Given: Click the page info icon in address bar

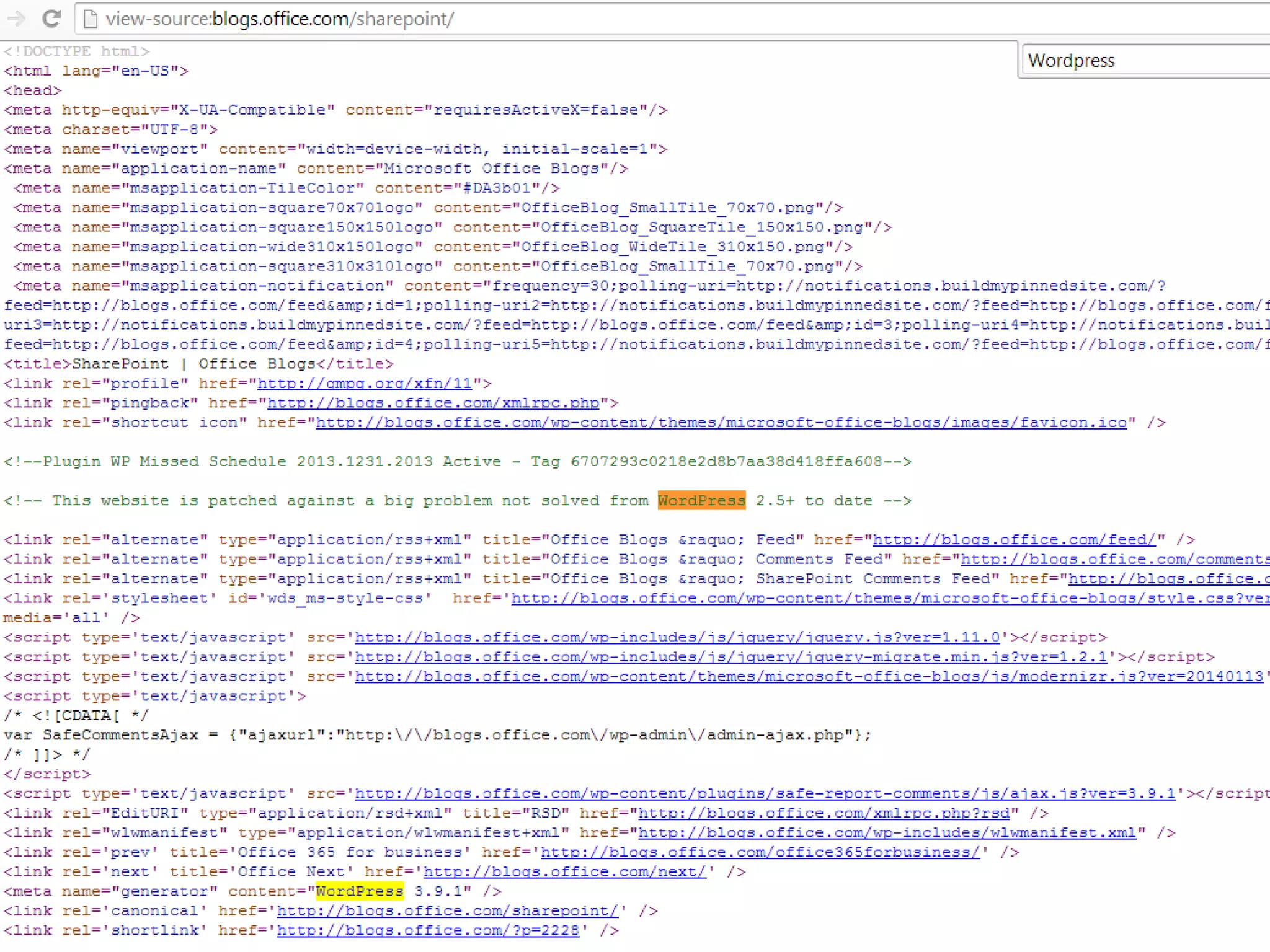Looking at the screenshot, I should coord(91,19).
